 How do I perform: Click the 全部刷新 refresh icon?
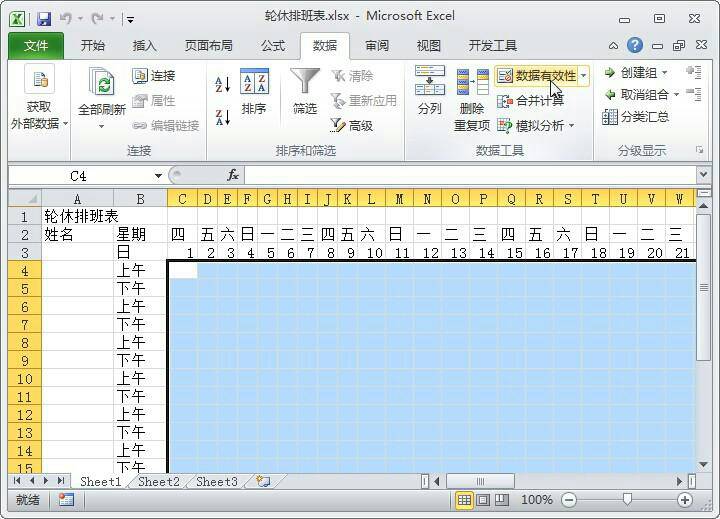[102, 84]
